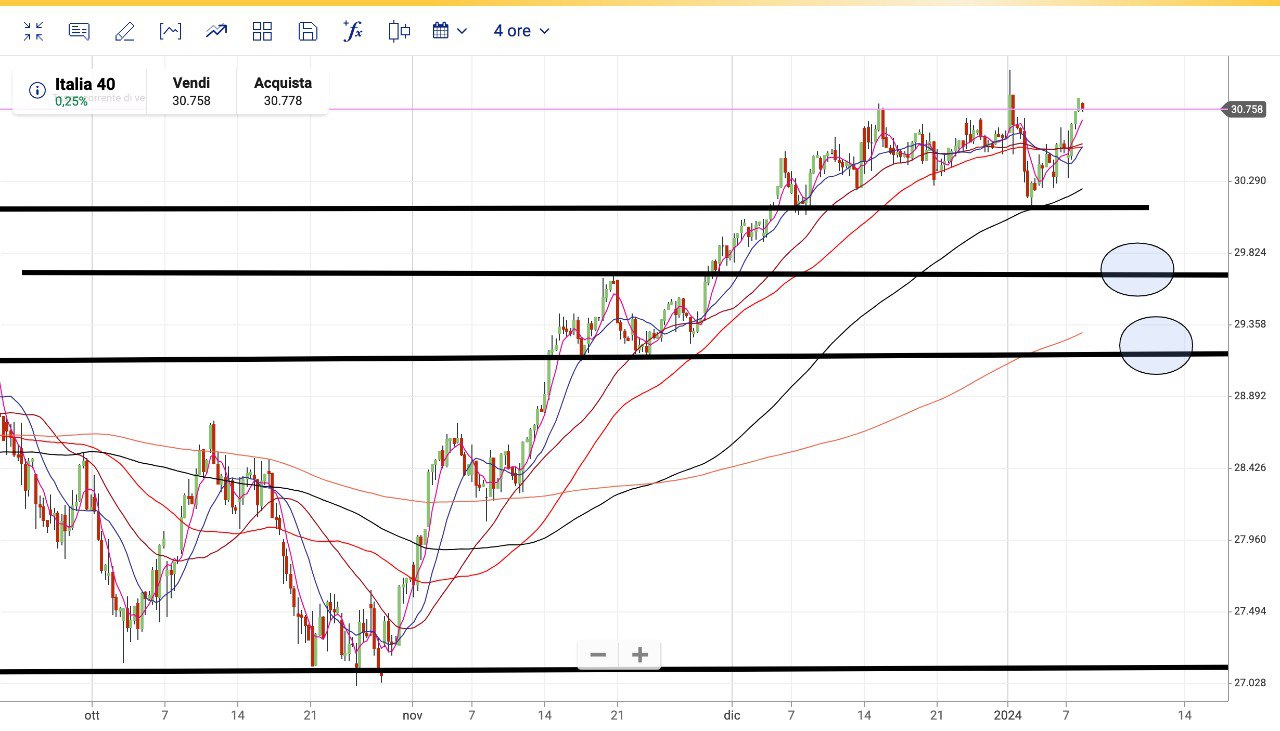Image resolution: width=1280 pixels, height=731 pixels.
Task: Zoom in with the plus button
Action: (640, 655)
